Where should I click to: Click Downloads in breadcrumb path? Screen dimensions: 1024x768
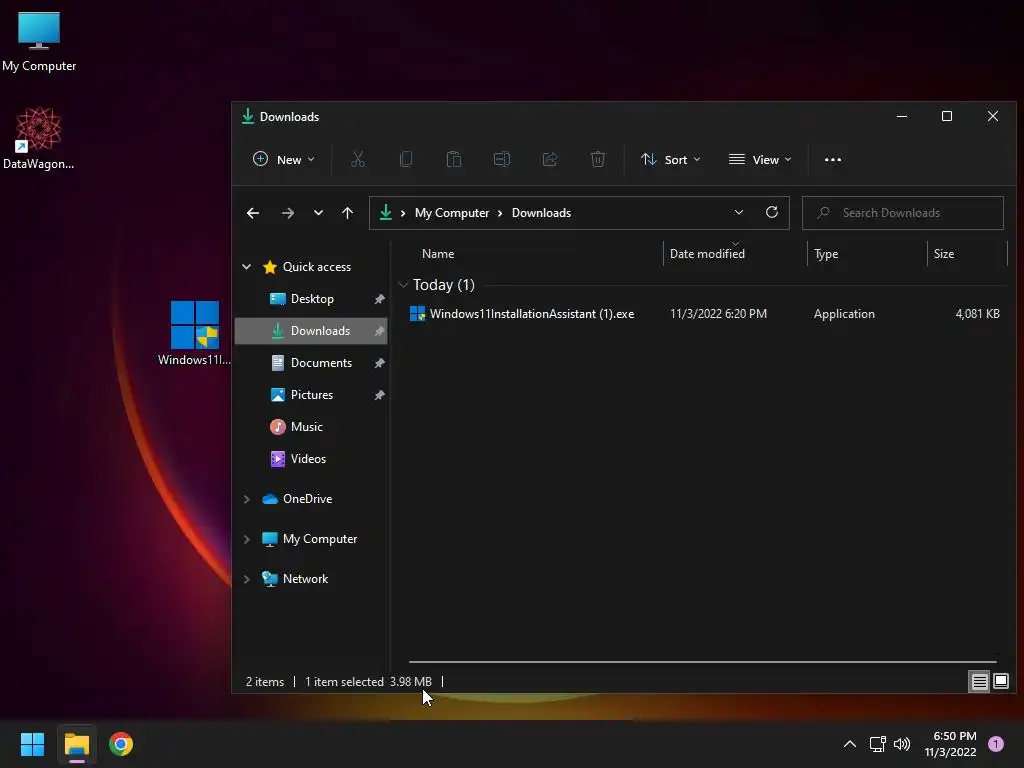(x=541, y=213)
